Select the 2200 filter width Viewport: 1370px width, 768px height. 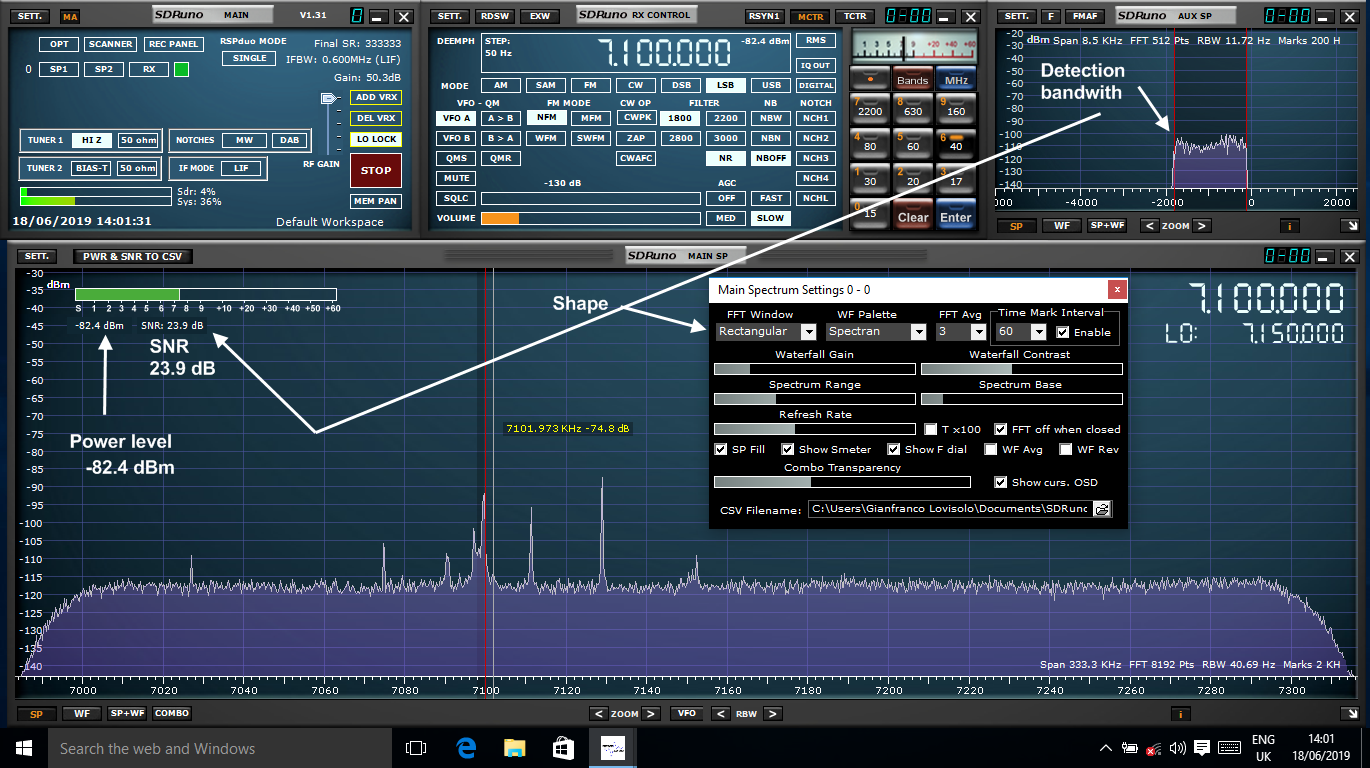(x=726, y=118)
